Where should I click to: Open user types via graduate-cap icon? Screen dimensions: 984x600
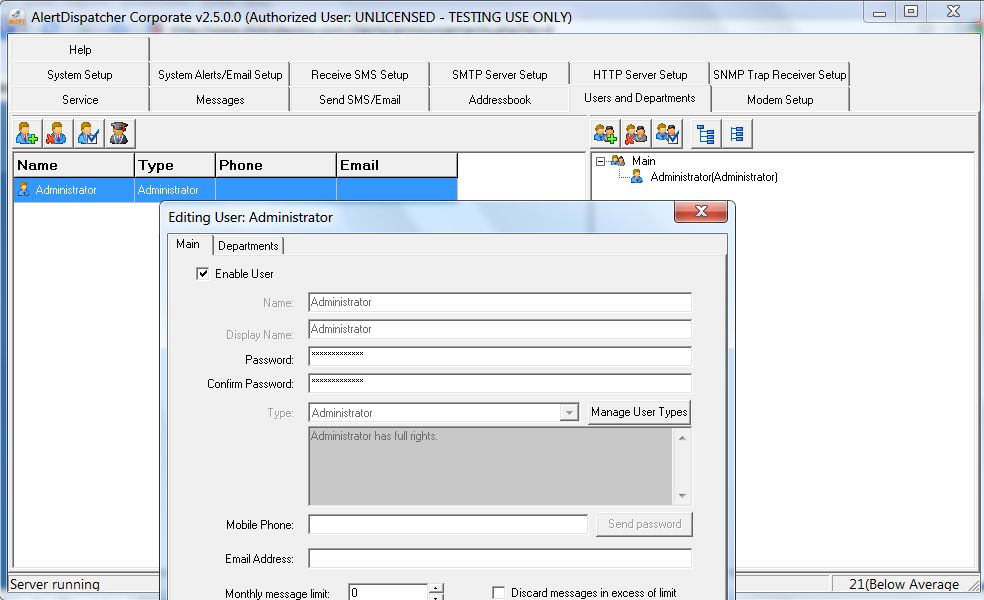119,134
